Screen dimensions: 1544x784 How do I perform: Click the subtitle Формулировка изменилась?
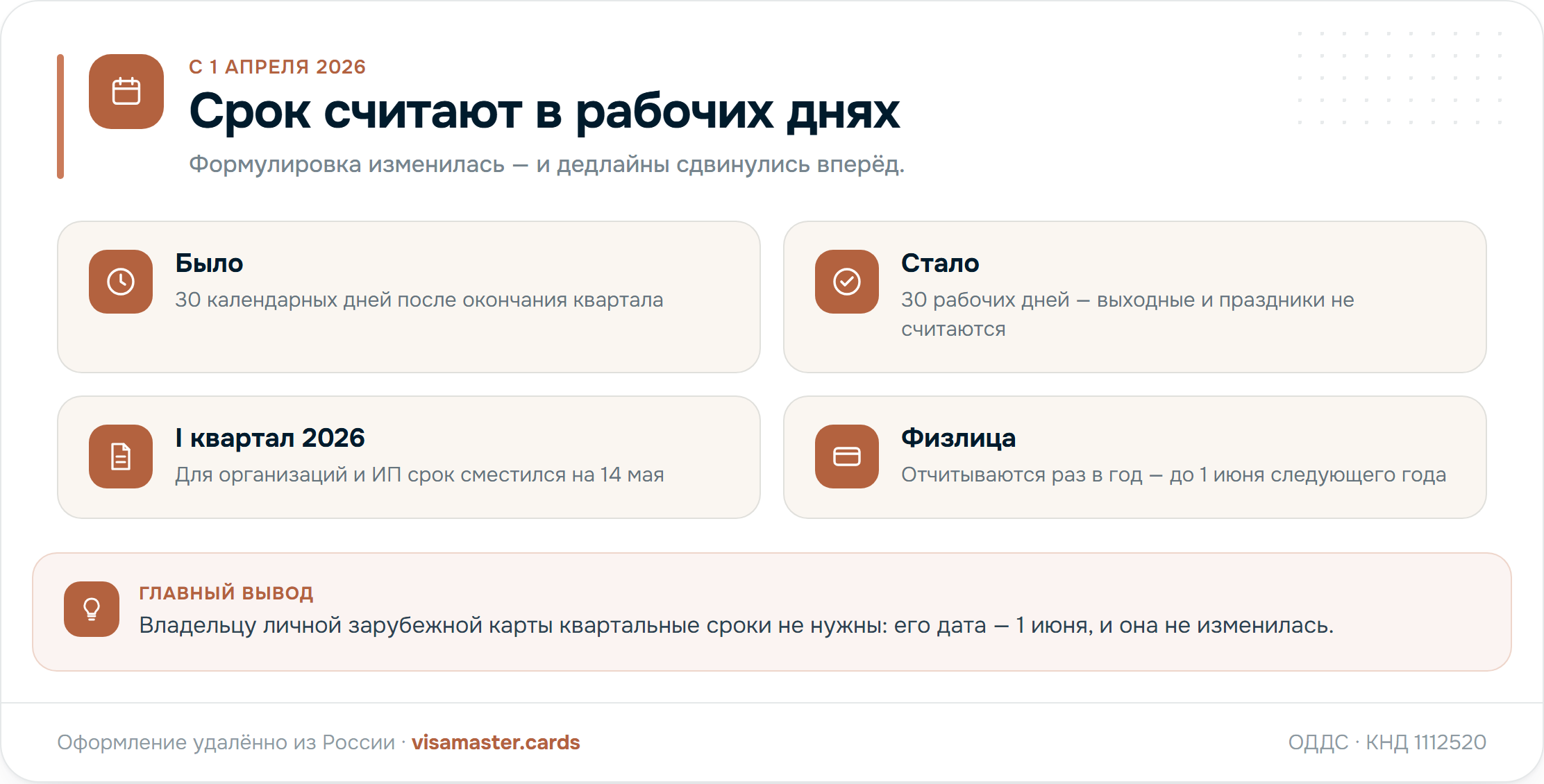coord(346,164)
